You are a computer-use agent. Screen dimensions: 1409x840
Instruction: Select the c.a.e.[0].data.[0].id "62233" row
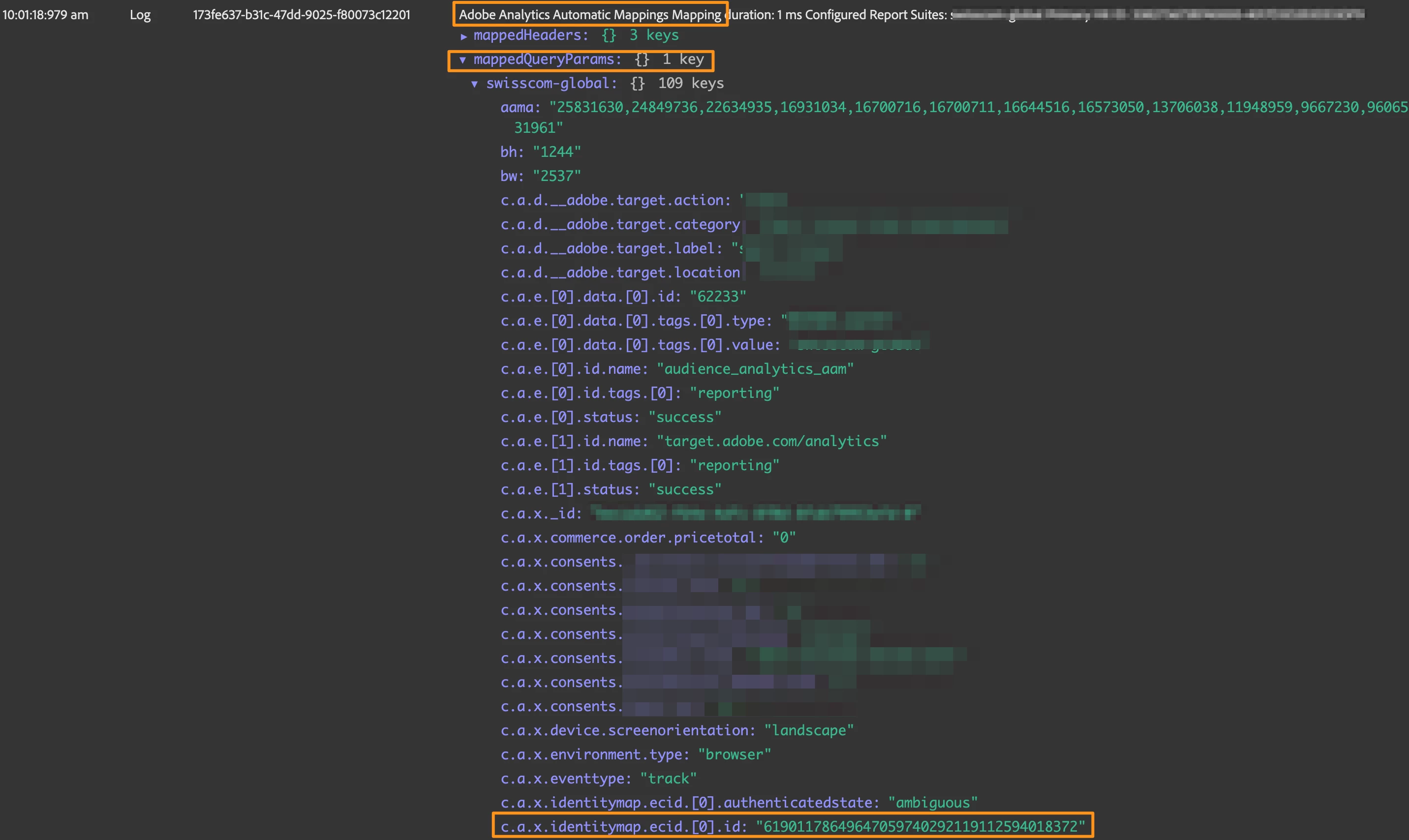pos(623,297)
